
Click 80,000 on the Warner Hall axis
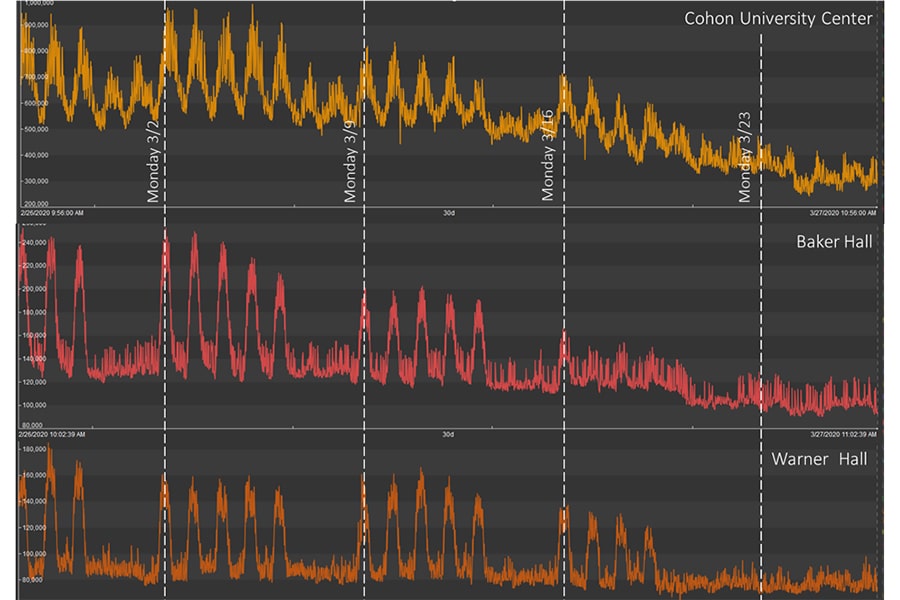click(33, 580)
